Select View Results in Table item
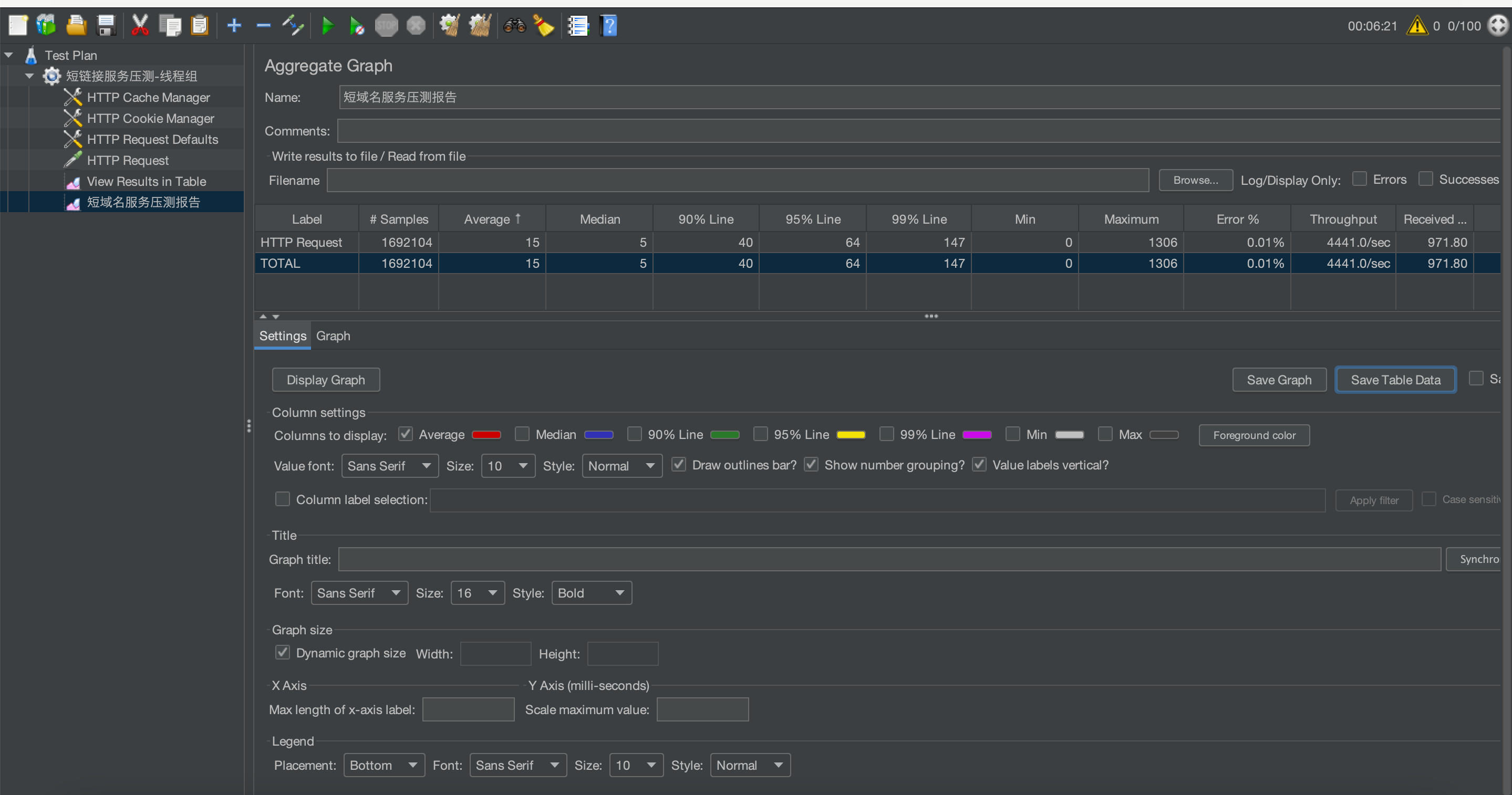 (x=146, y=181)
